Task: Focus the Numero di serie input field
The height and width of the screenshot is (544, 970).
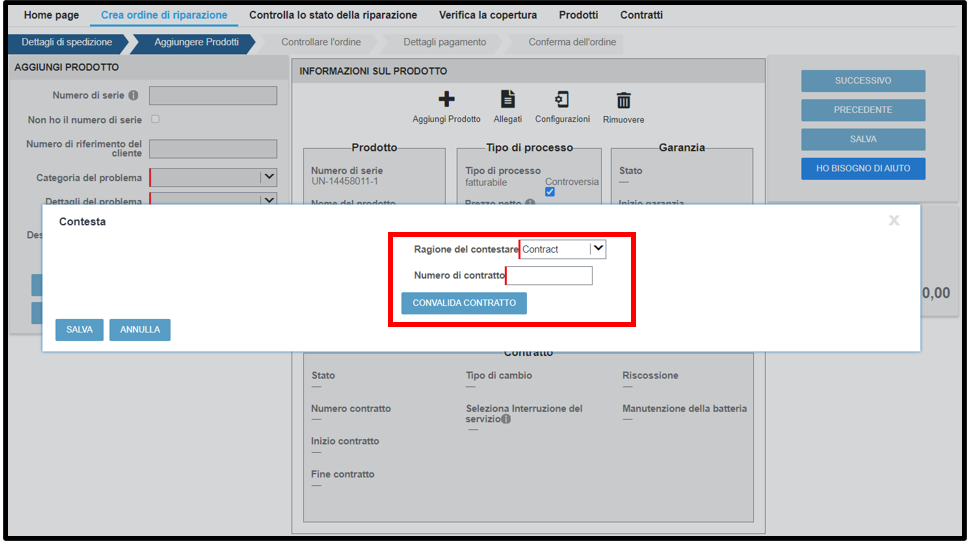Action: coord(213,95)
